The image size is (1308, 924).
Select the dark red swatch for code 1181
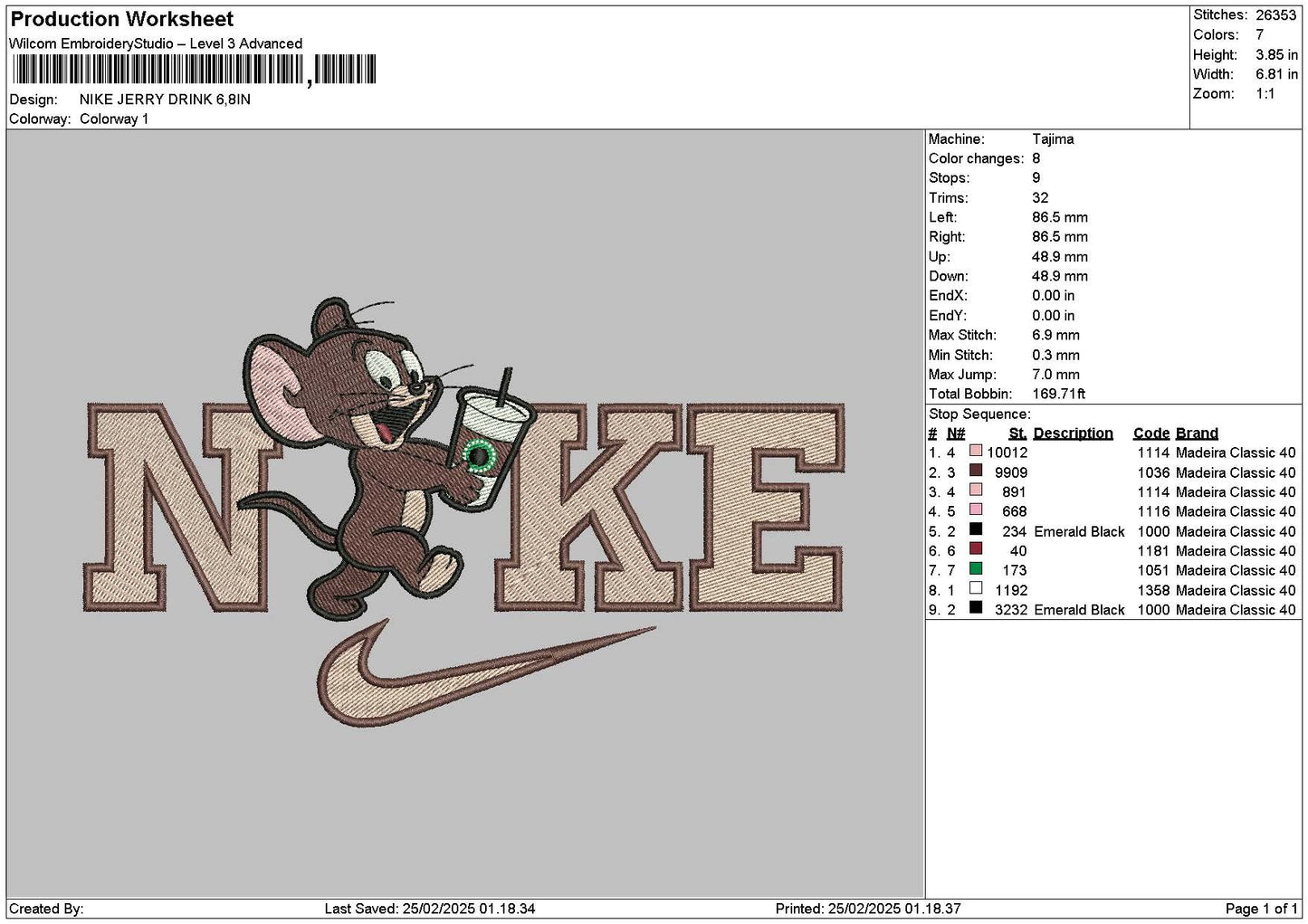[975, 549]
